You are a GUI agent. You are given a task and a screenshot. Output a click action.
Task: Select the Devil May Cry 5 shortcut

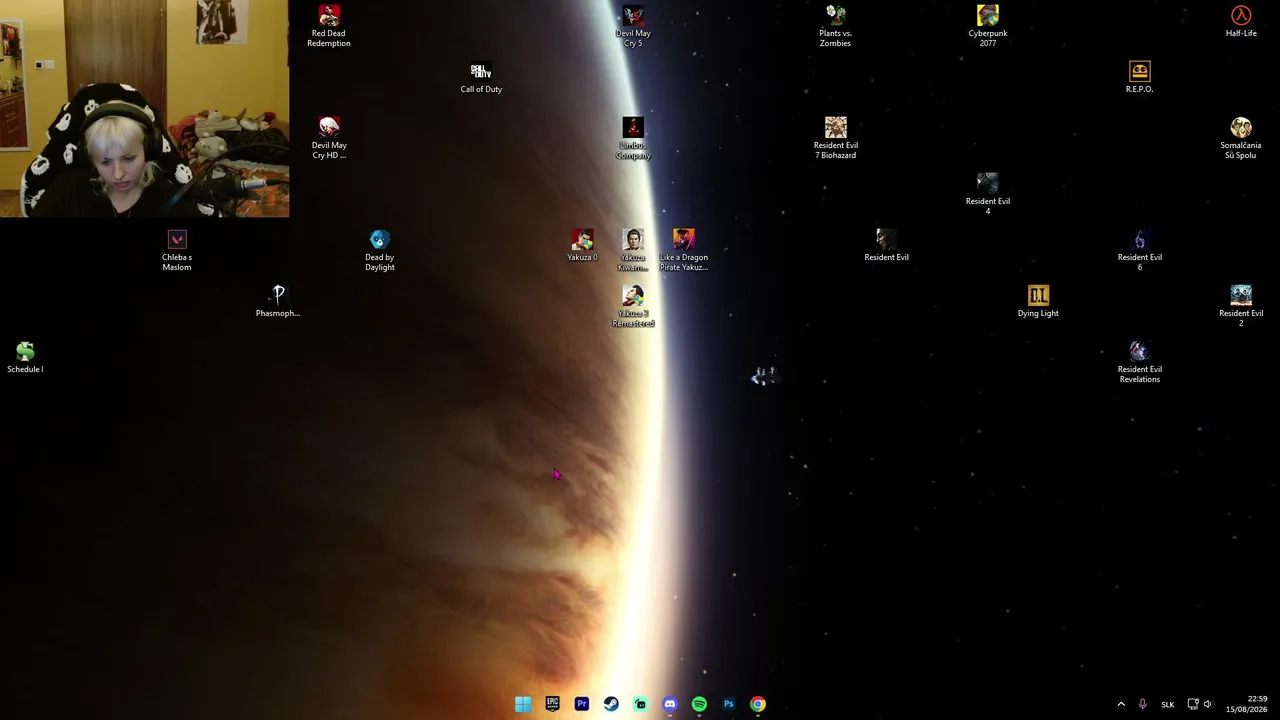pos(633,26)
